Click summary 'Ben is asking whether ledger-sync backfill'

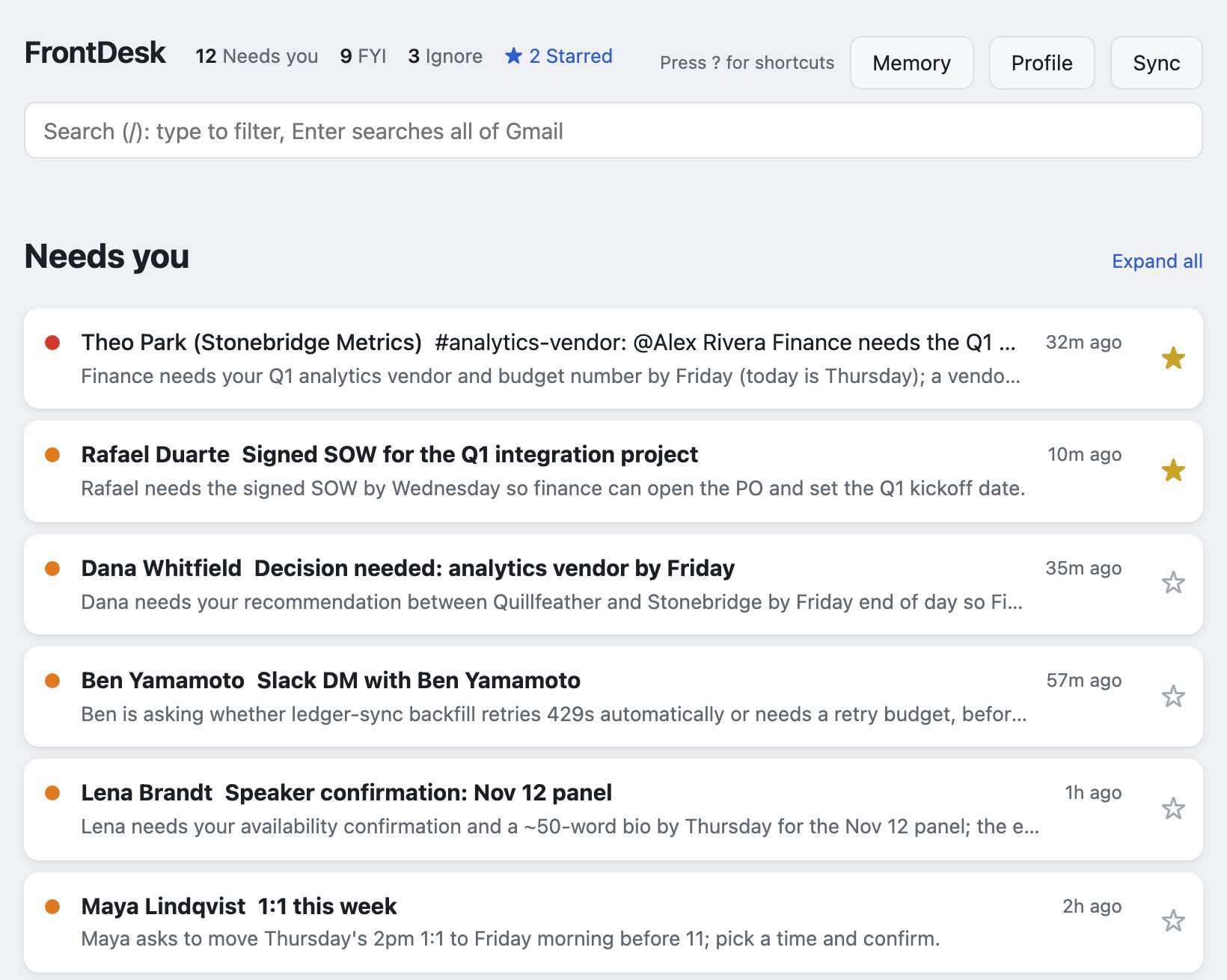point(554,714)
